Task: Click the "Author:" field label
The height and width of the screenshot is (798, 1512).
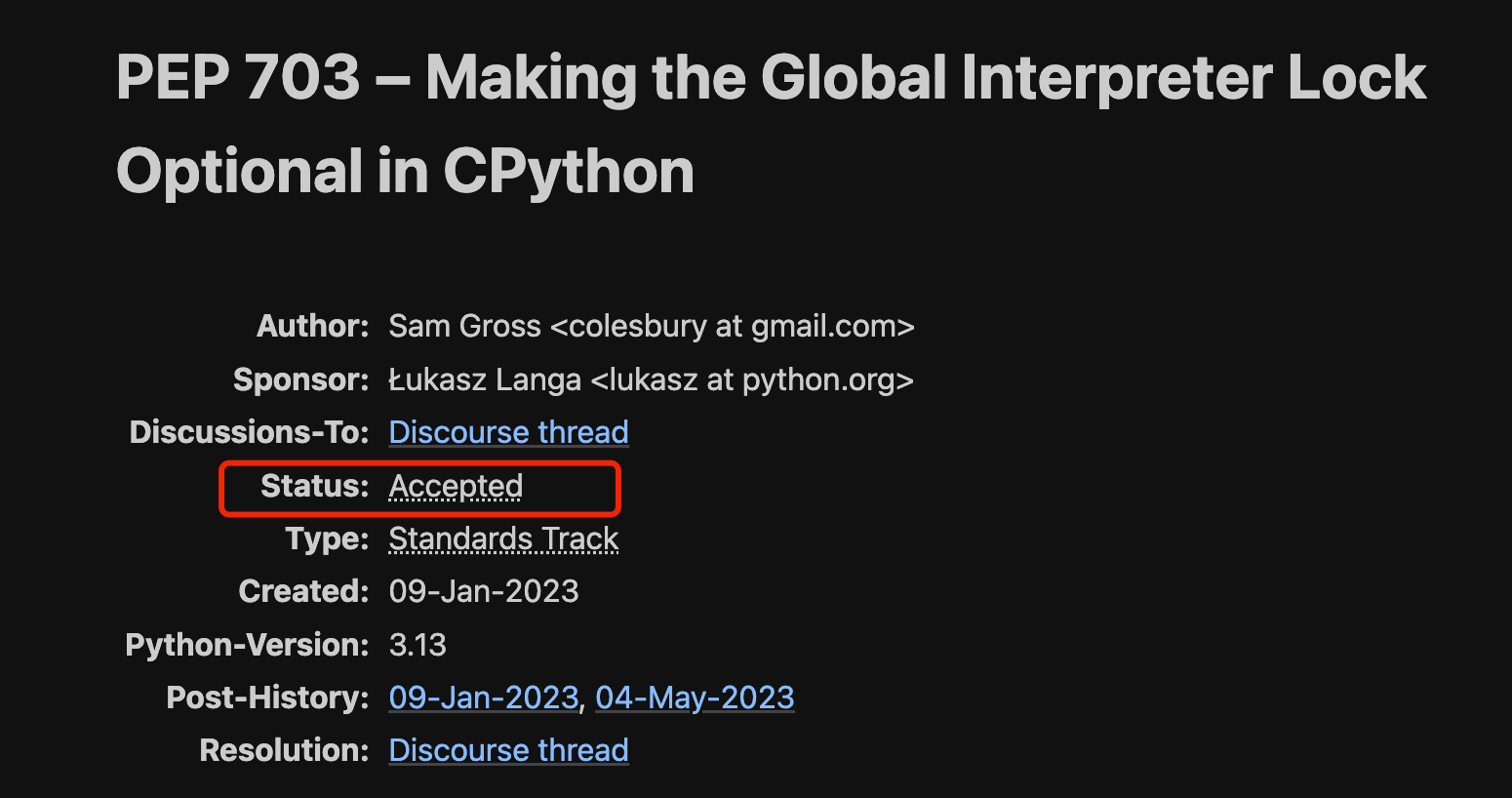Action: pos(312,326)
